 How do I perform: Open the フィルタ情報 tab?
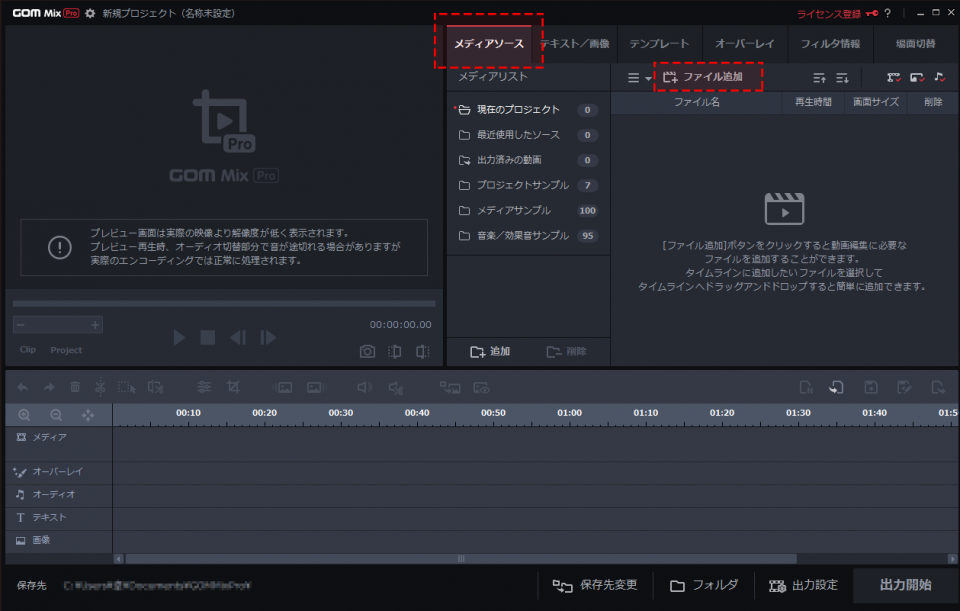point(830,43)
